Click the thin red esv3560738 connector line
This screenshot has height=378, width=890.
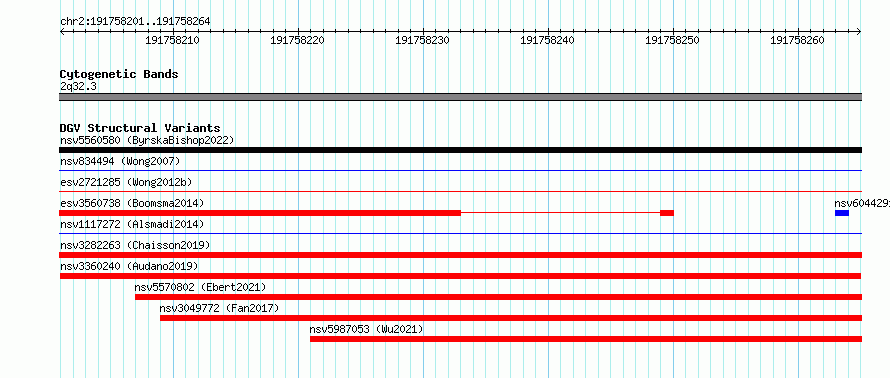coord(560,213)
